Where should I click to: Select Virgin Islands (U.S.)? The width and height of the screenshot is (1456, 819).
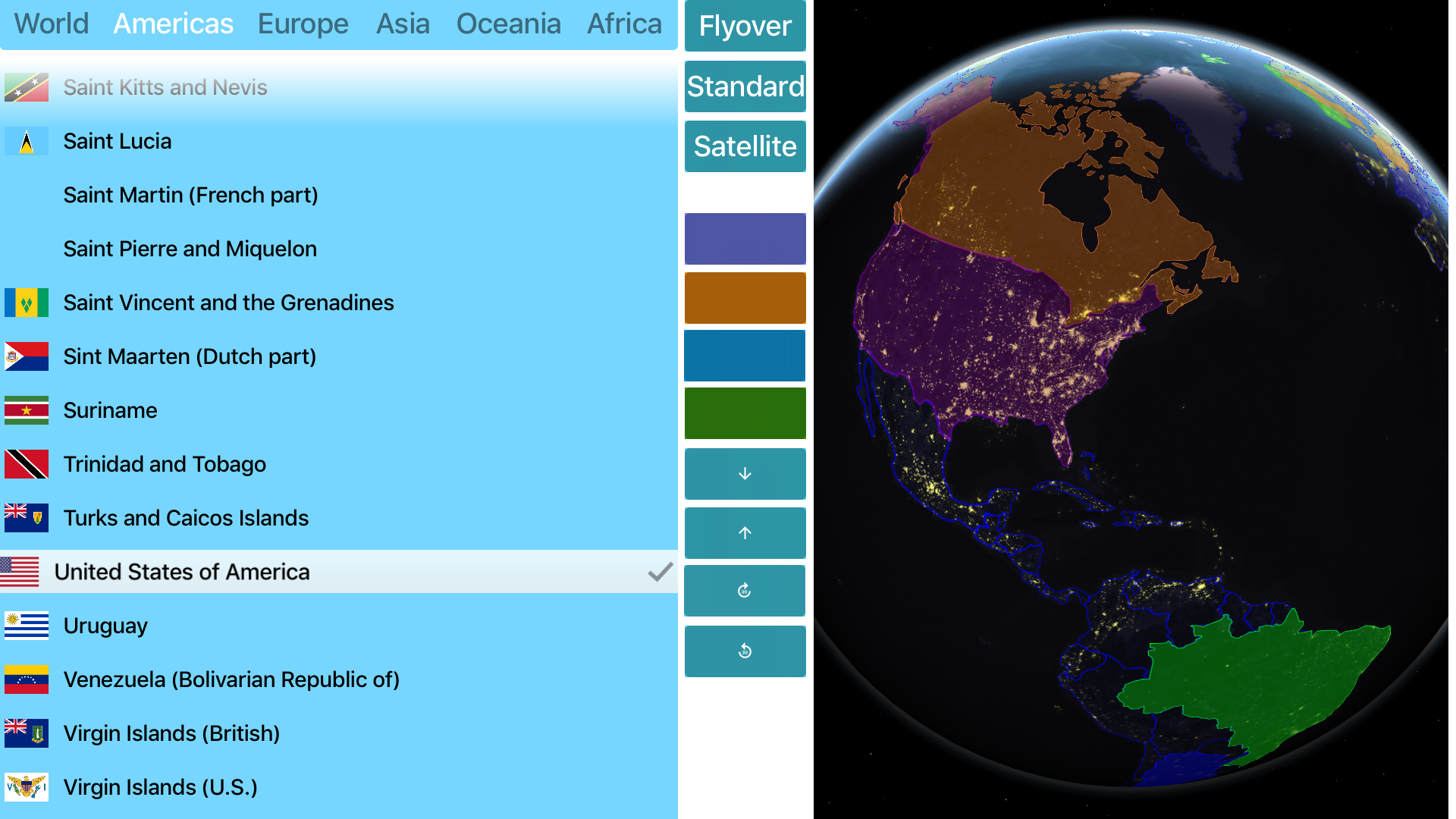[339, 787]
